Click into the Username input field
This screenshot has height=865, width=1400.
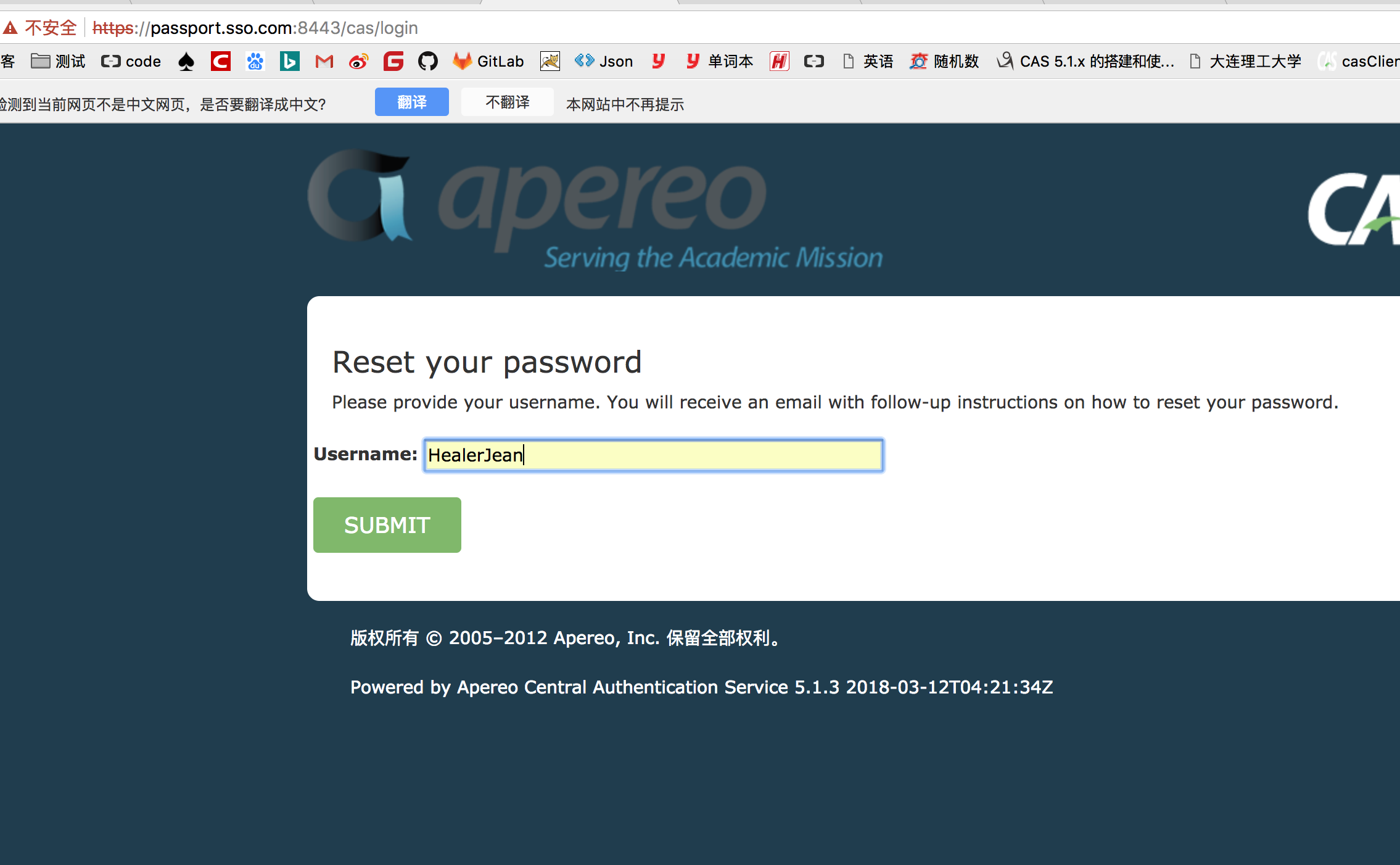(653, 455)
